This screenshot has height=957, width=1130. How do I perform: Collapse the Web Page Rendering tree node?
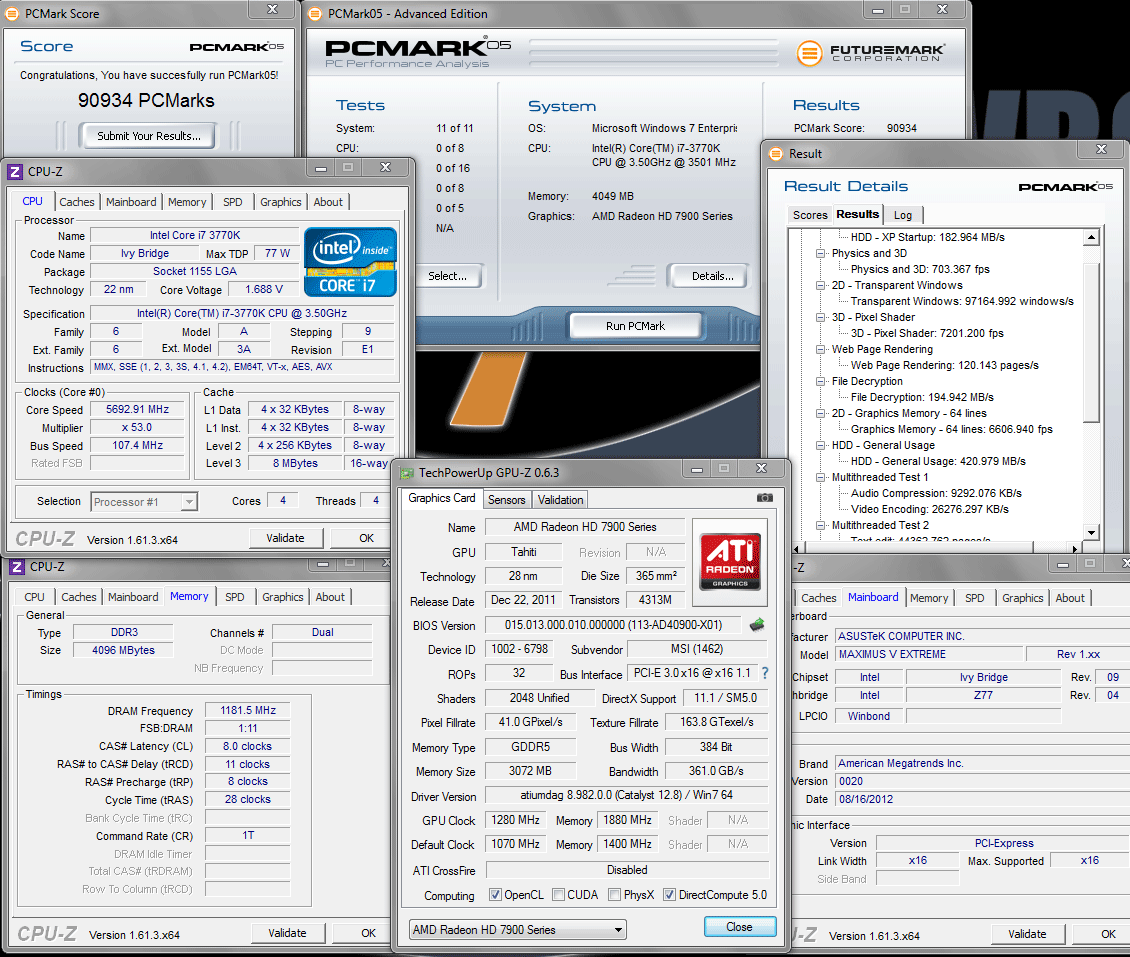(821, 350)
